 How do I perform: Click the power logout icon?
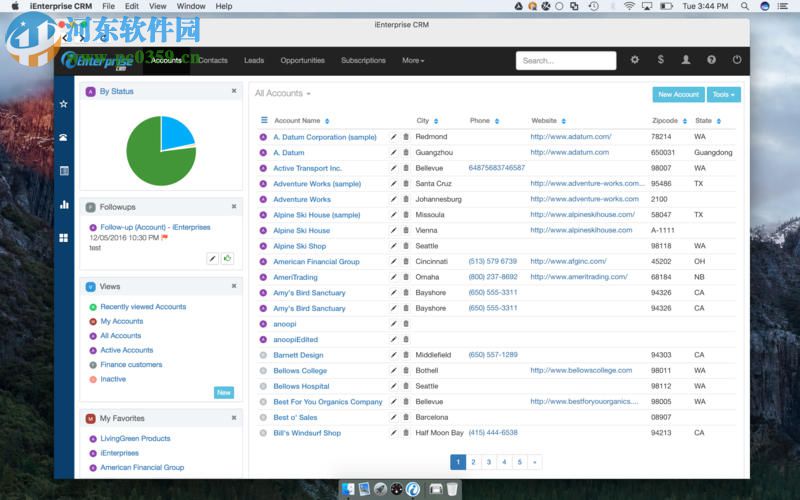click(737, 60)
